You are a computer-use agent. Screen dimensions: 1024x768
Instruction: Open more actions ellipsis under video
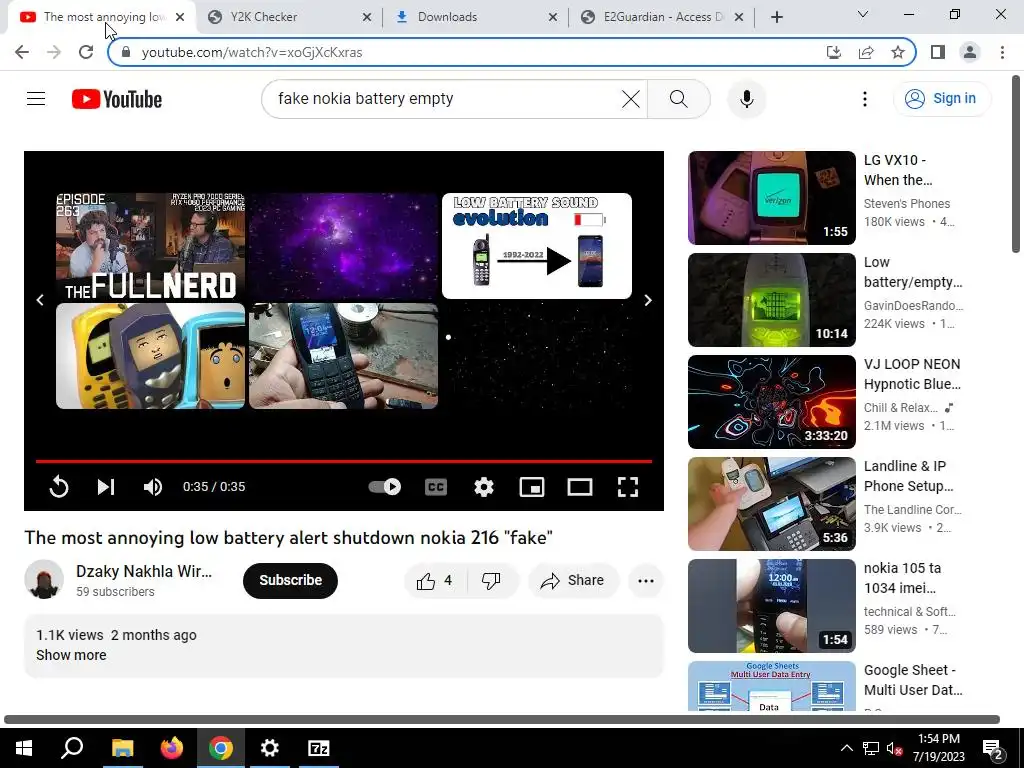[646, 581]
